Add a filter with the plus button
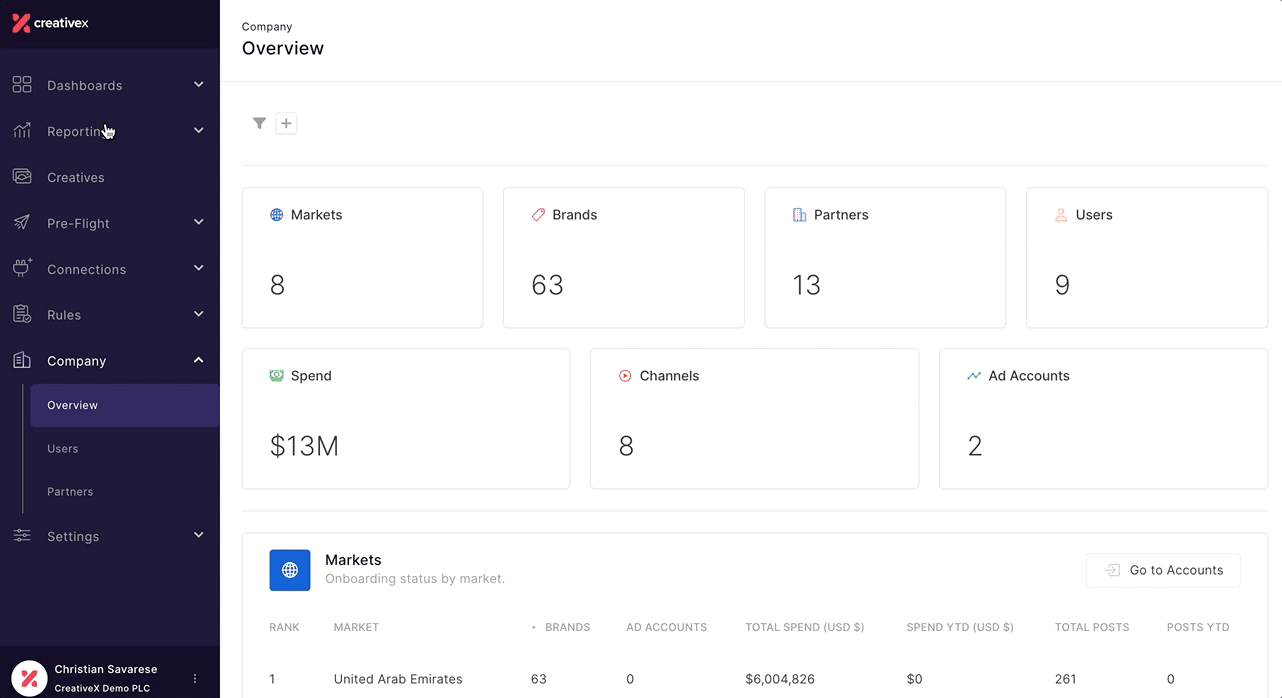Viewport: 1282px width, 698px height. coord(286,123)
